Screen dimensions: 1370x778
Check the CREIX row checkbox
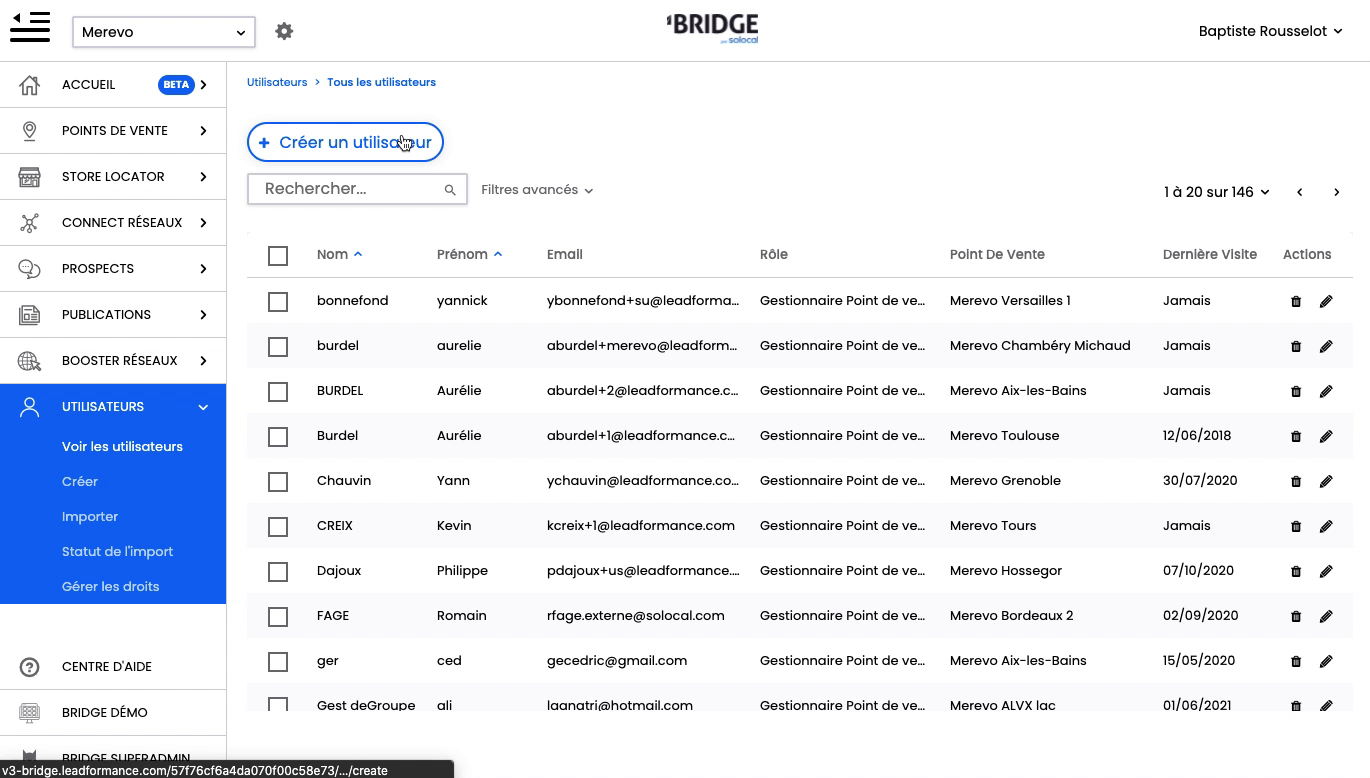pyautogui.click(x=278, y=527)
